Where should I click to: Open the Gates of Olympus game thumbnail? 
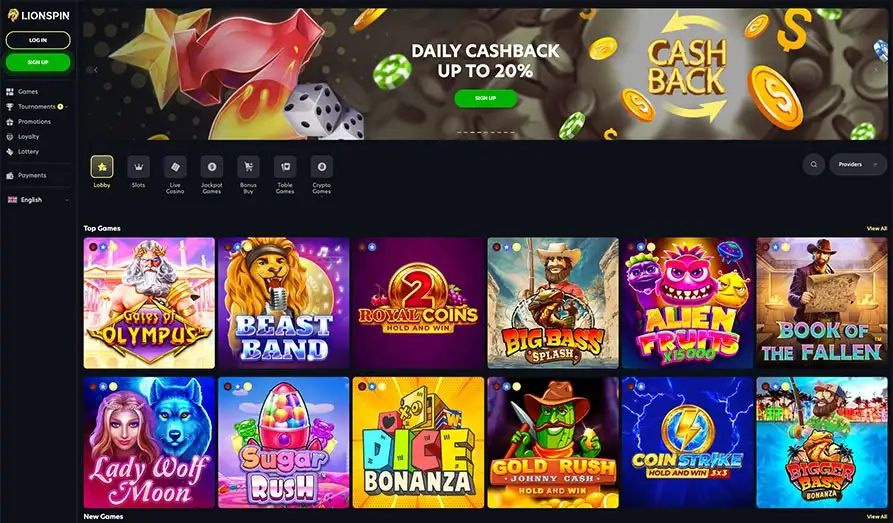pos(149,303)
